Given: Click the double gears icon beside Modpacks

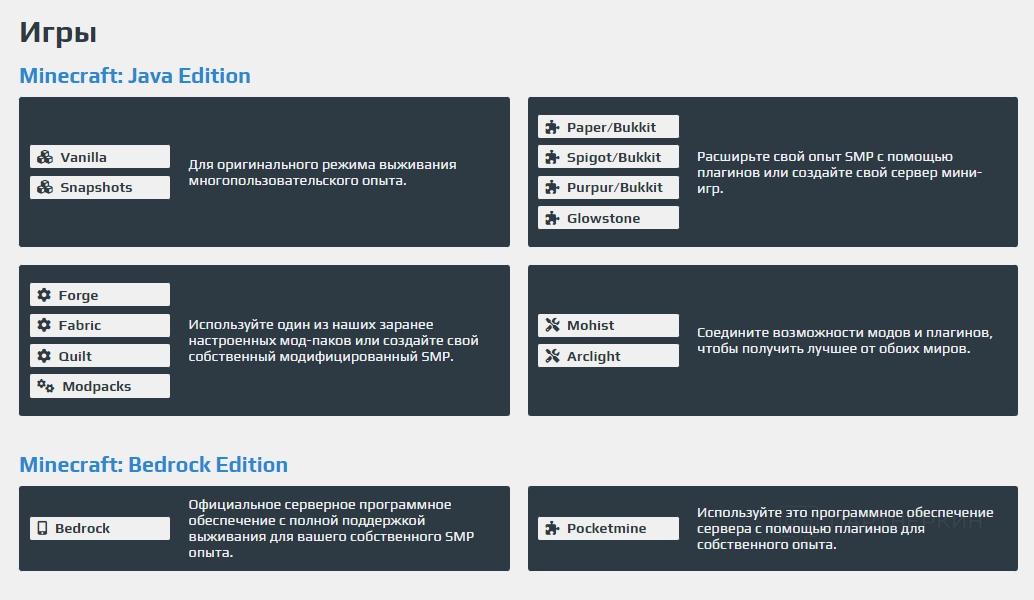Looking at the screenshot, I should (45, 386).
